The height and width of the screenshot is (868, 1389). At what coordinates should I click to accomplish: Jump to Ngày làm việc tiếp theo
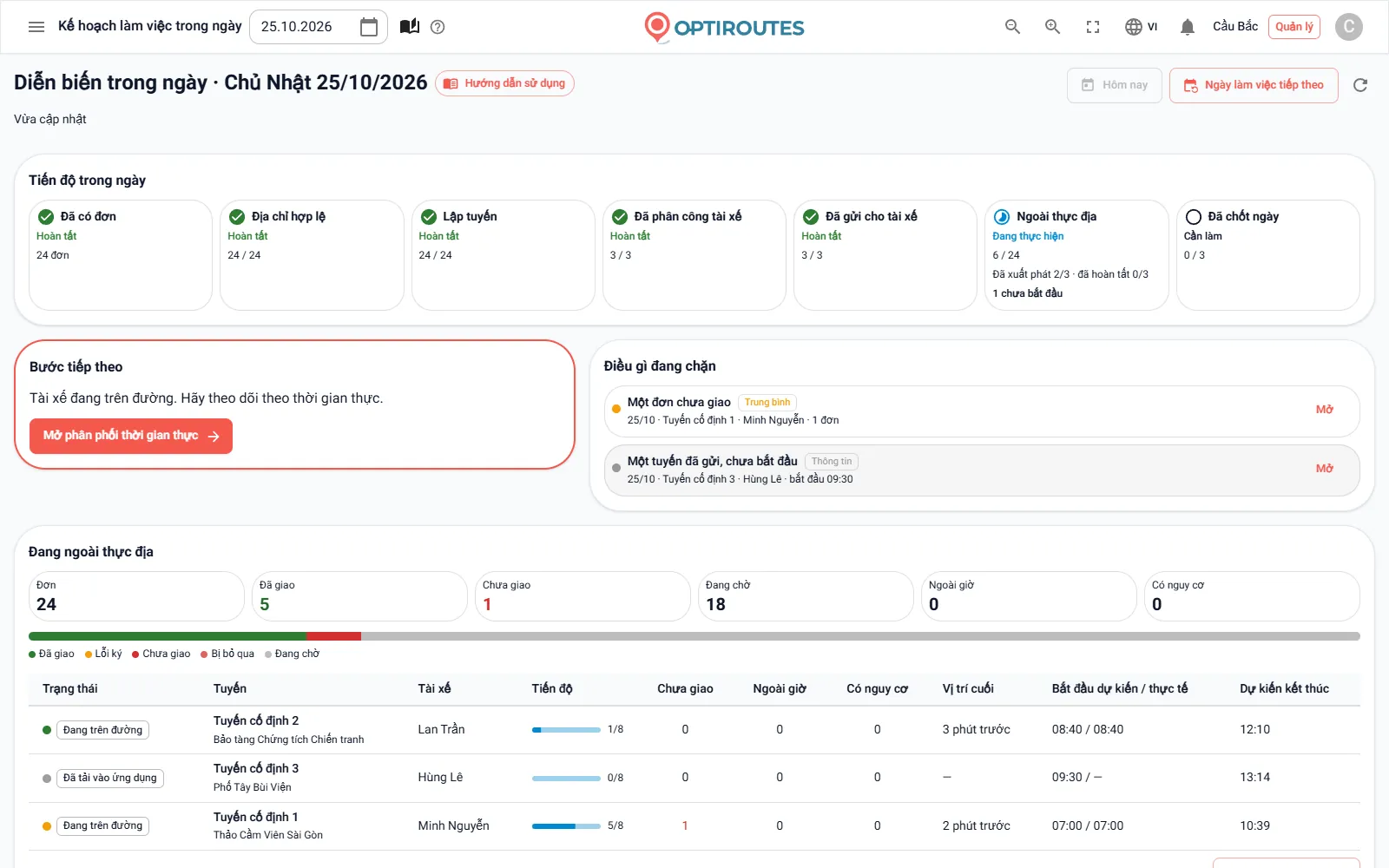point(1254,85)
